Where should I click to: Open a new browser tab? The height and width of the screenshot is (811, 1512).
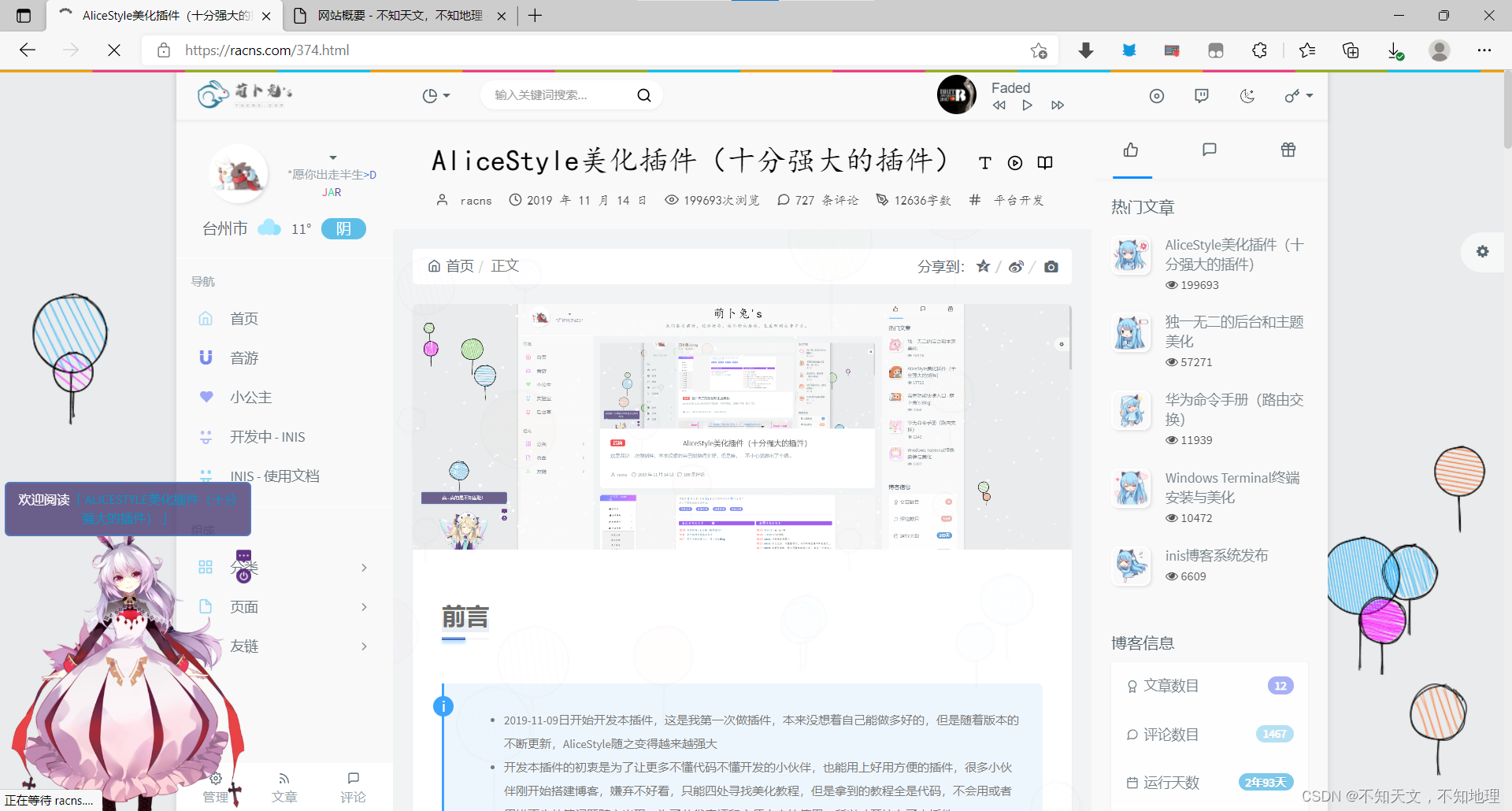pos(535,16)
